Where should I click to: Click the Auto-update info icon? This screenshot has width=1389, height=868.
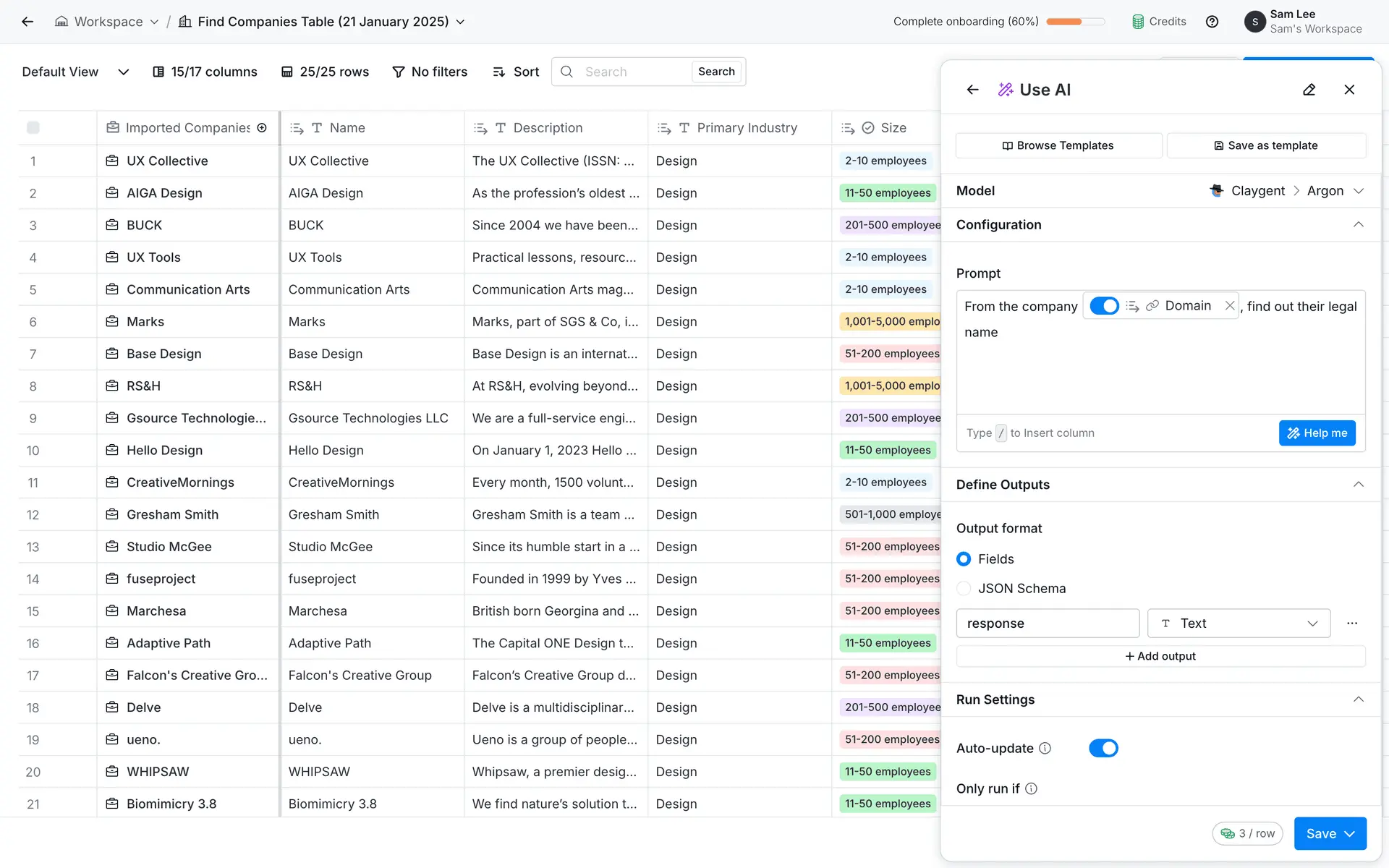(x=1045, y=748)
